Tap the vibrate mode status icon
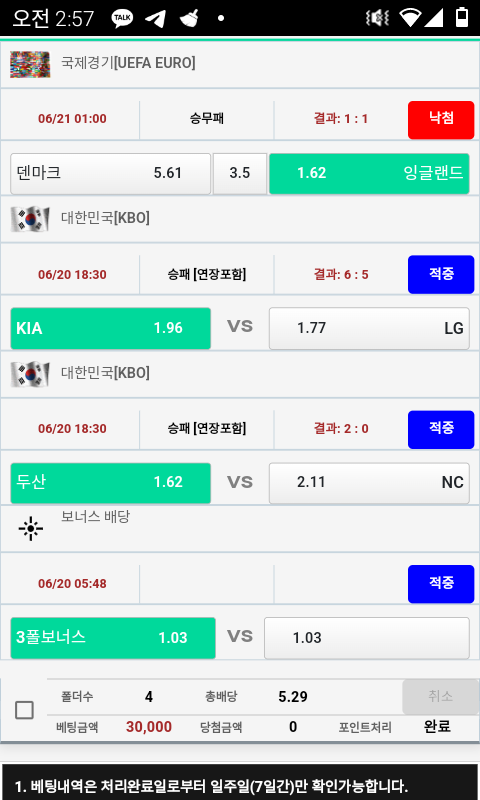Screen dimensions: 480x800 [377, 18]
